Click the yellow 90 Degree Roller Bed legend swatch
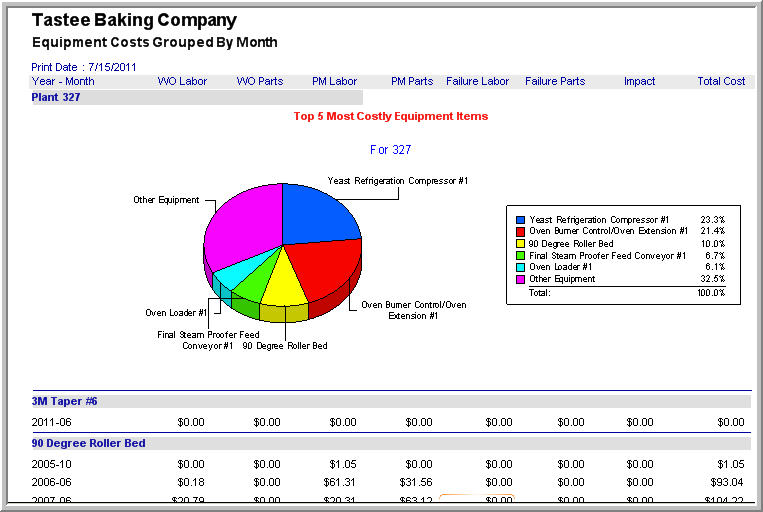The image size is (763, 512). point(520,243)
